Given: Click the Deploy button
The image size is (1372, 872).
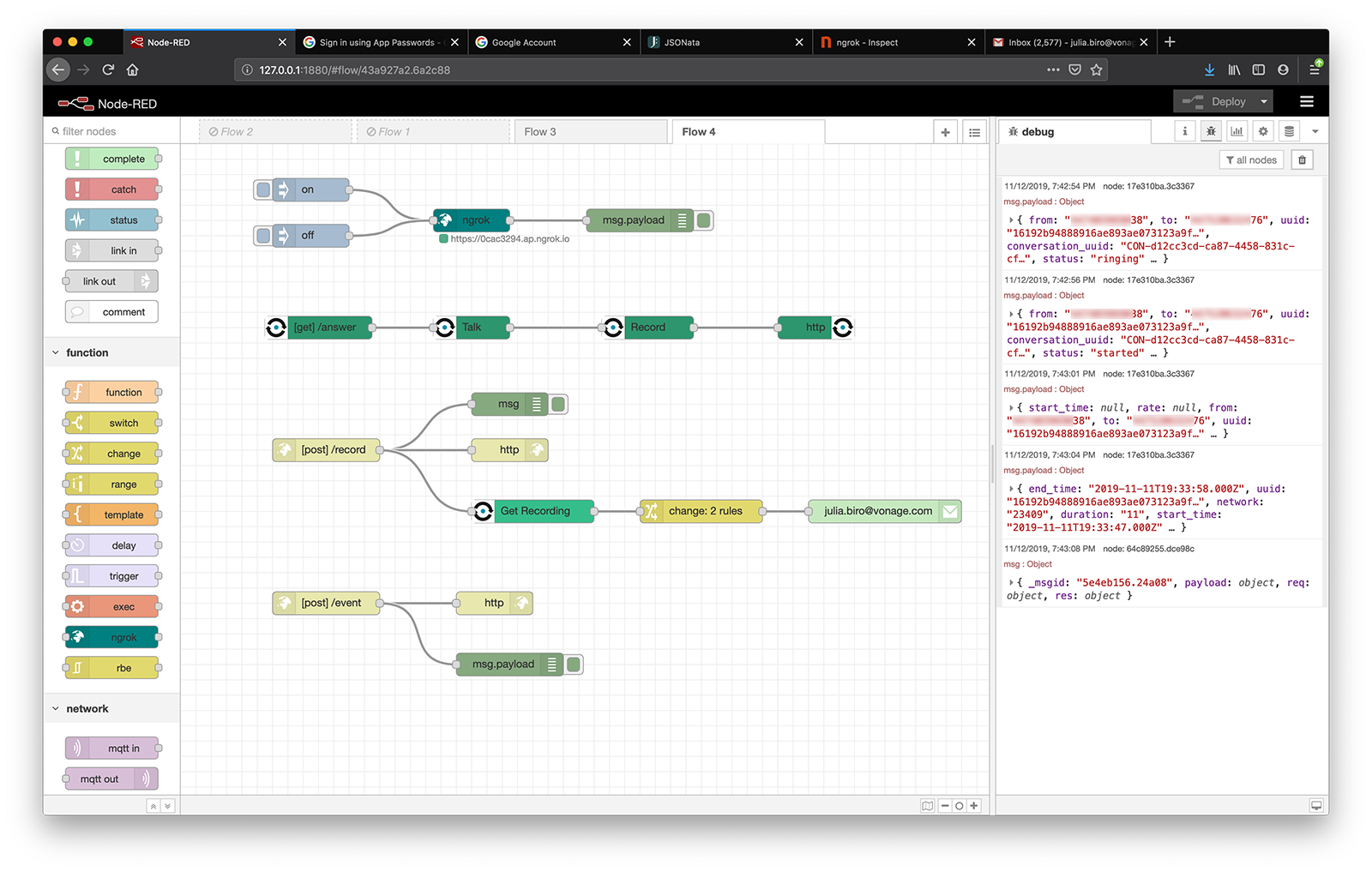Looking at the screenshot, I should [x=1214, y=102].
